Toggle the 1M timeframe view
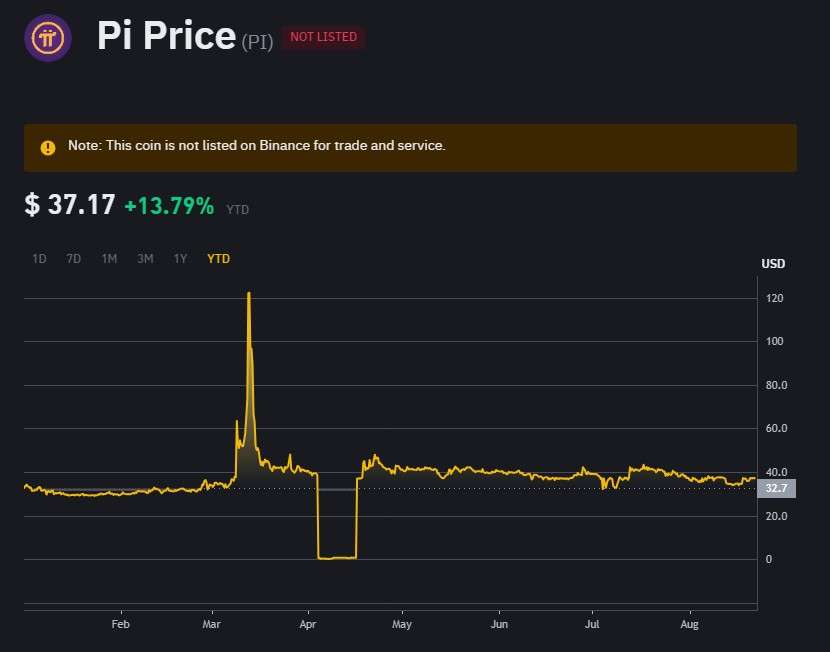The width and height of the screenshot is (830, 652). click(x=109, y=258)
